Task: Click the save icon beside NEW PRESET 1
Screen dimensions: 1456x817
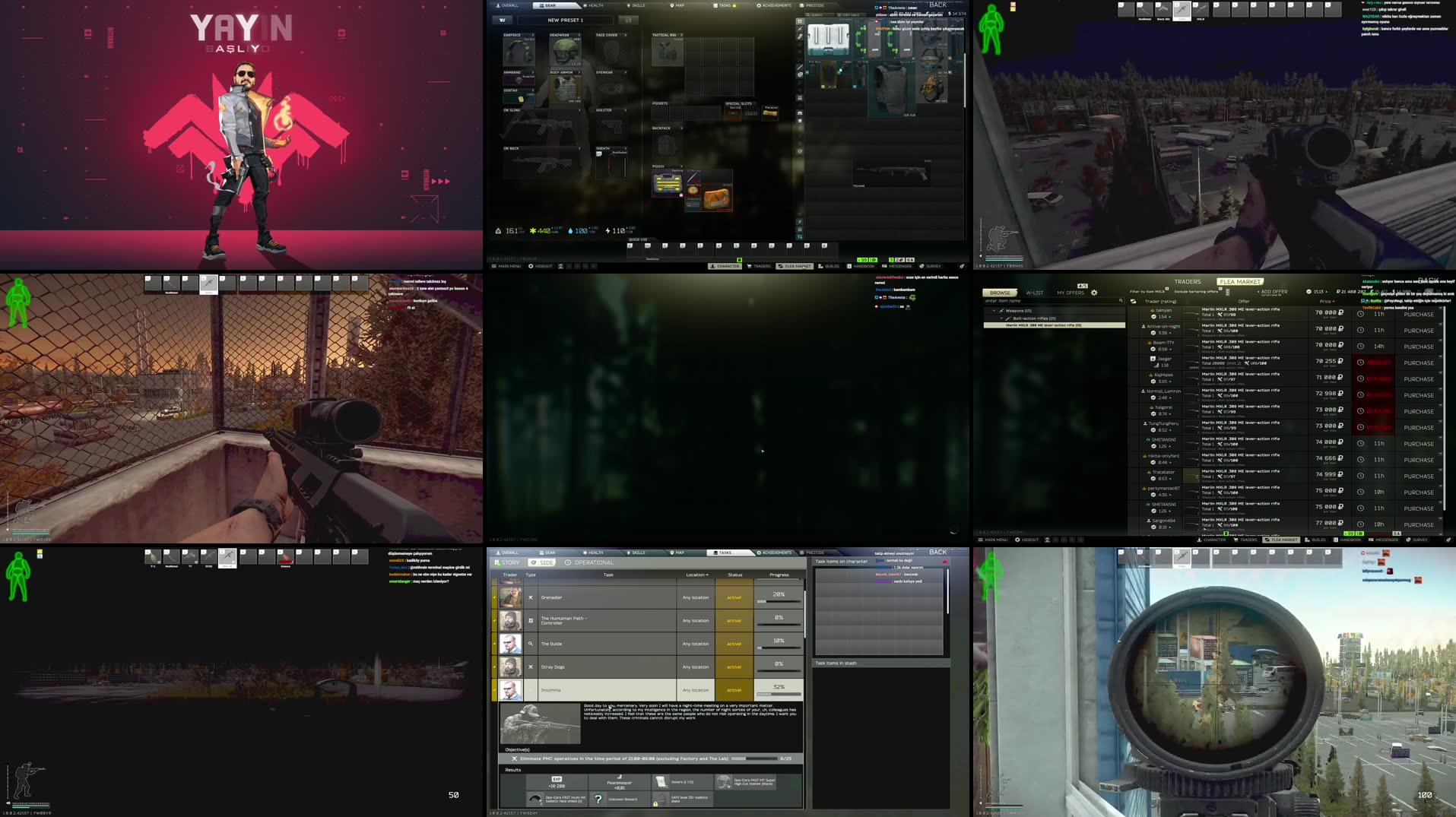Action: [627, 20]
